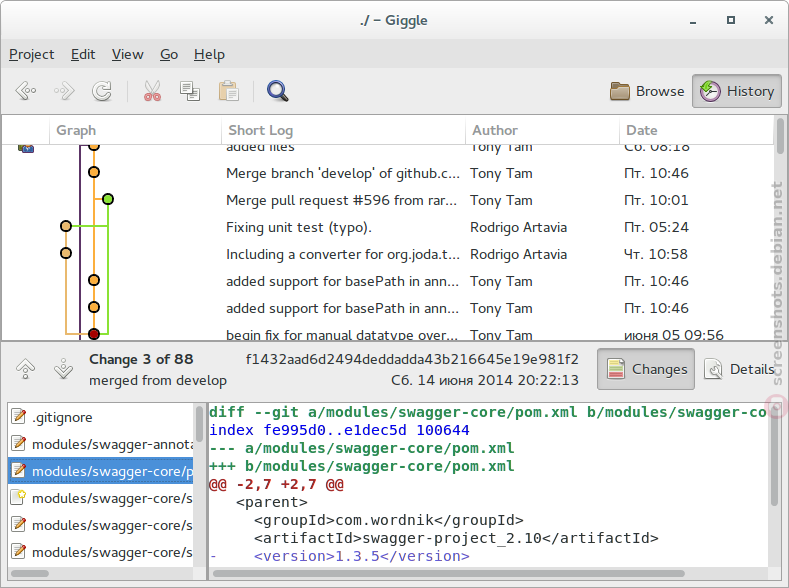Click the .gitignore file in changes list

(x=101, y=417)
